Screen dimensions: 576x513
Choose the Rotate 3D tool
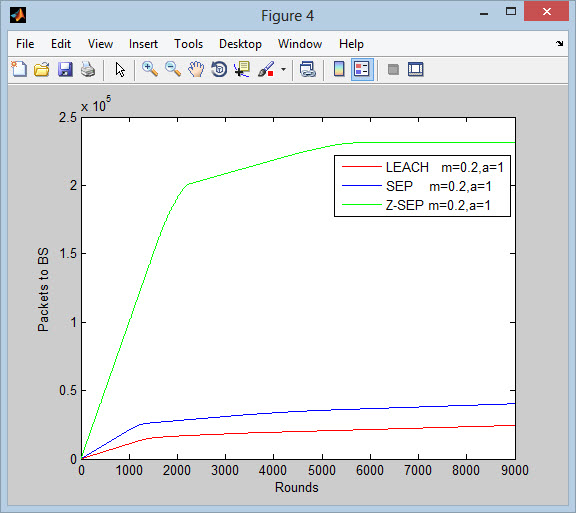click(219, 69)
